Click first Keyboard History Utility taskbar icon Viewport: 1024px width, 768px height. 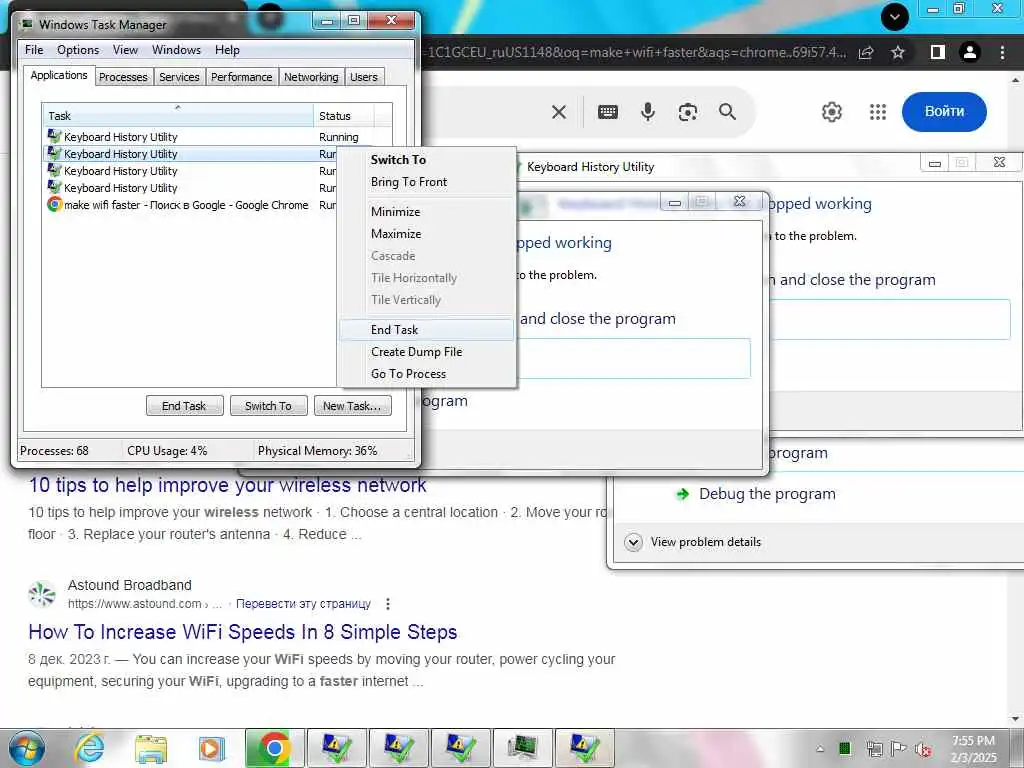[337, 748]
